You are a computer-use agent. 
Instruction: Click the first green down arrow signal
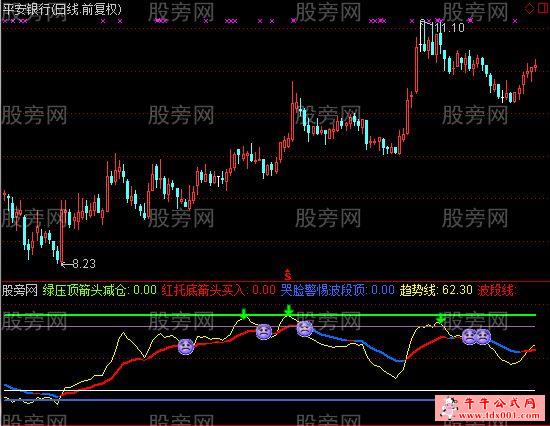click(x=244, y=314)
